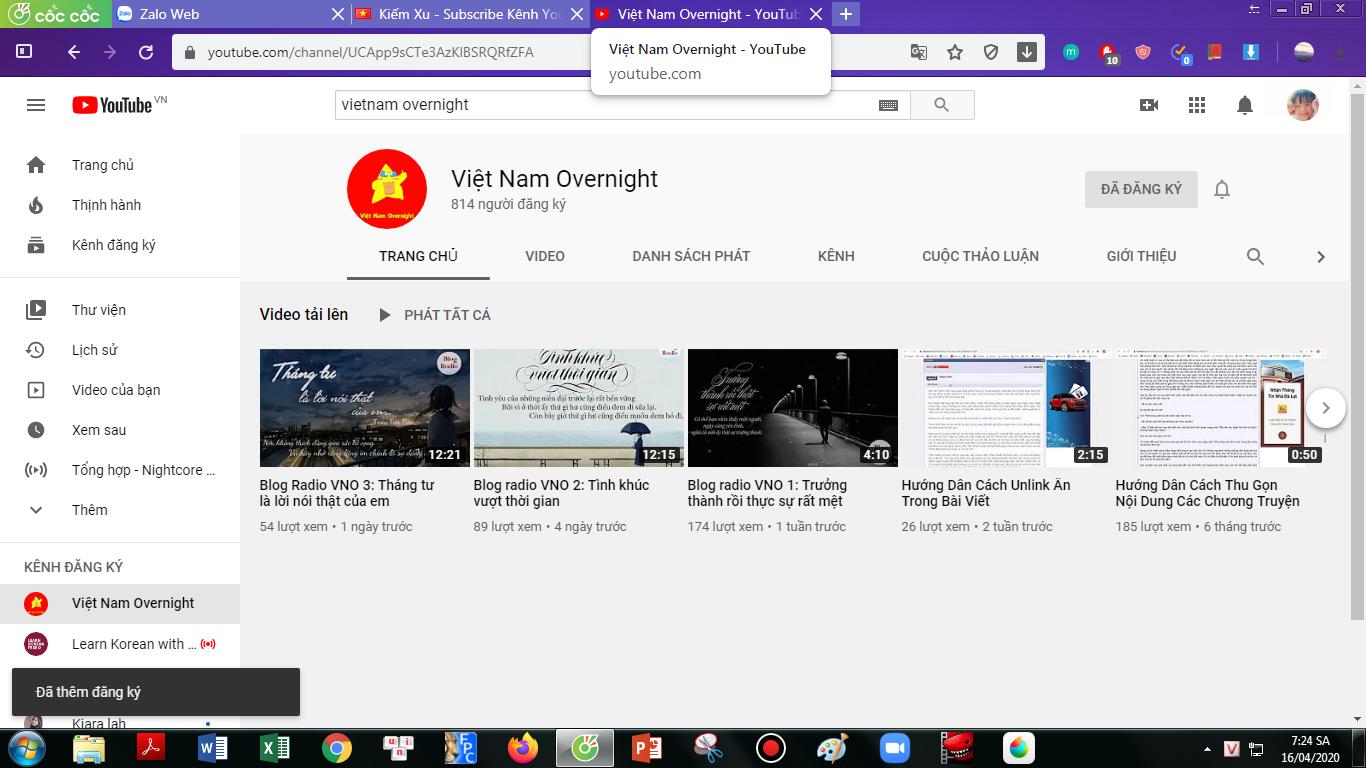This screenshot has height=768, width=1366.
Task: Open Blog Radio VNO 3 thumbnail
Action: (x=365, y=408)
